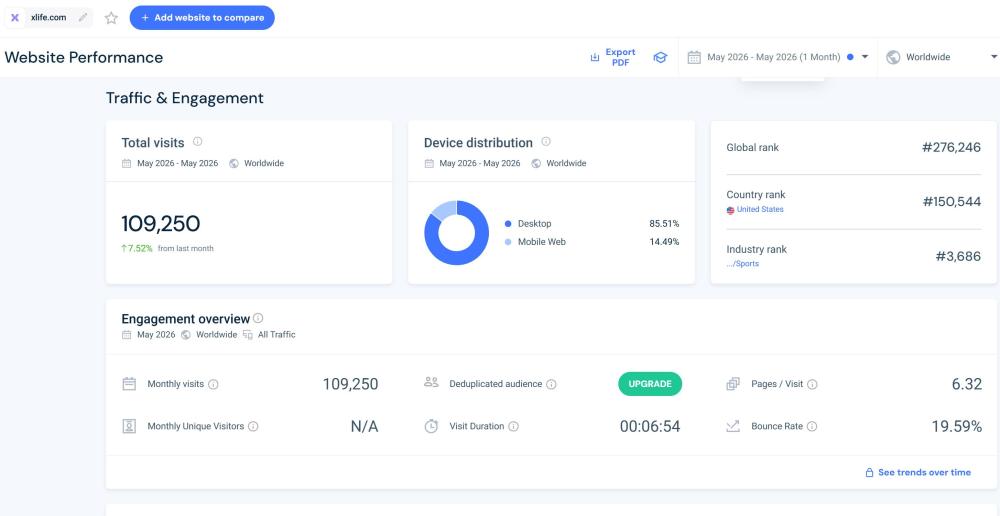Click the info icon next to Visit Duration
The width and height of the screenshot is (1000, 516).
[x=513, y=427]
